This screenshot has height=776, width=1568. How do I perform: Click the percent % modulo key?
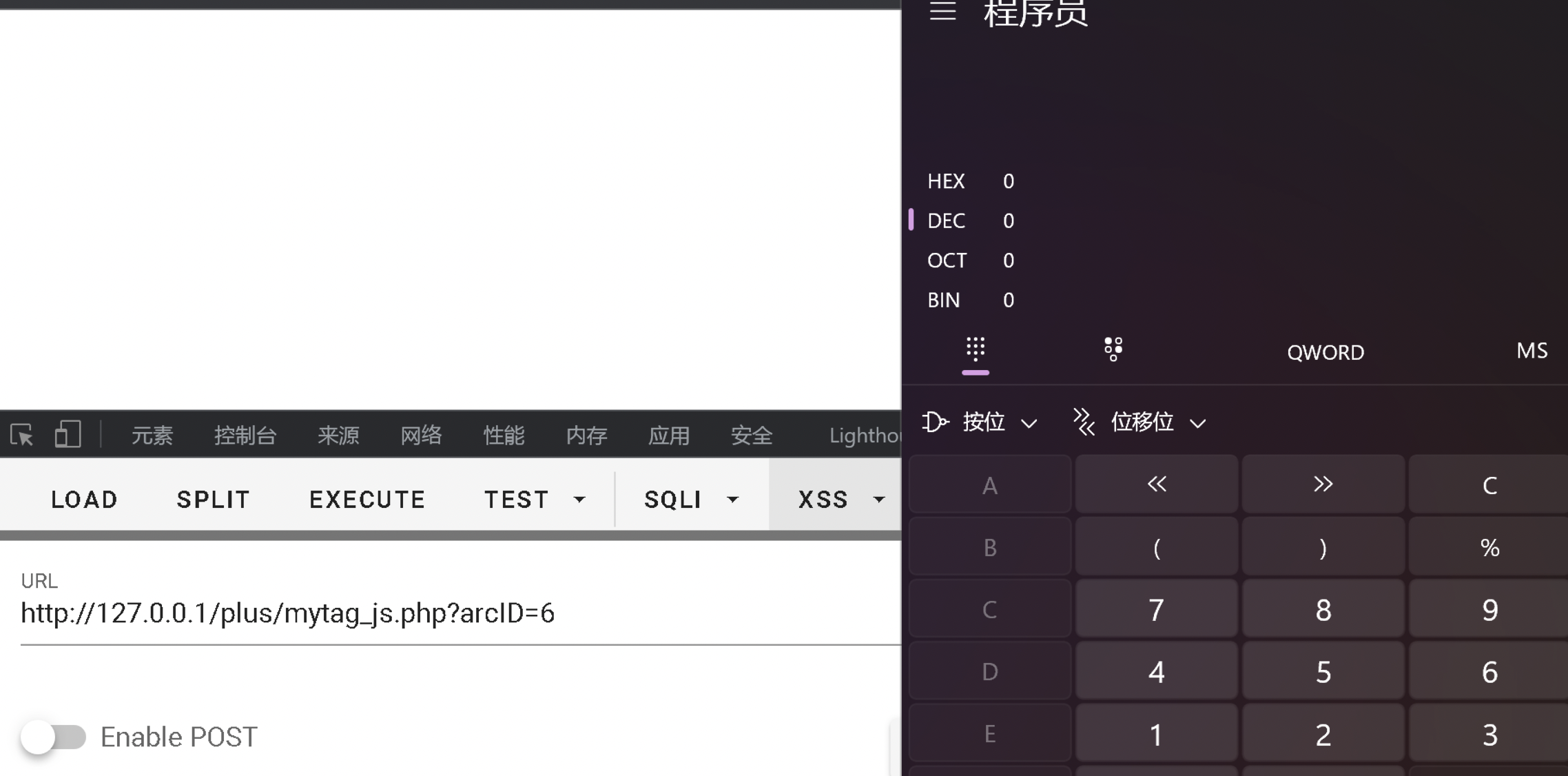1489,547
